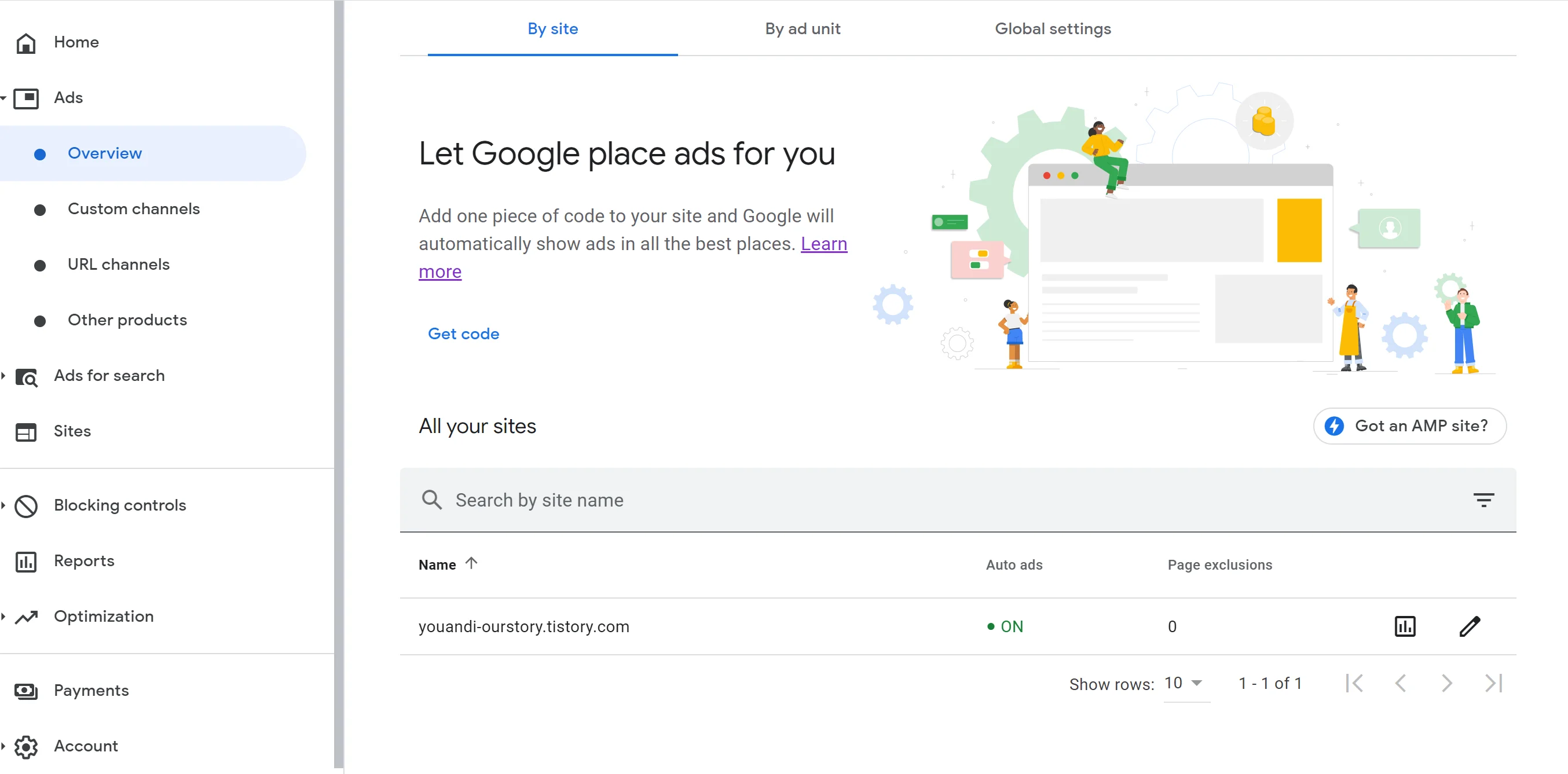The height and width of the screenshot is (774, 1568).
Task: Go to the first page of results
Action: point(1354,683)
